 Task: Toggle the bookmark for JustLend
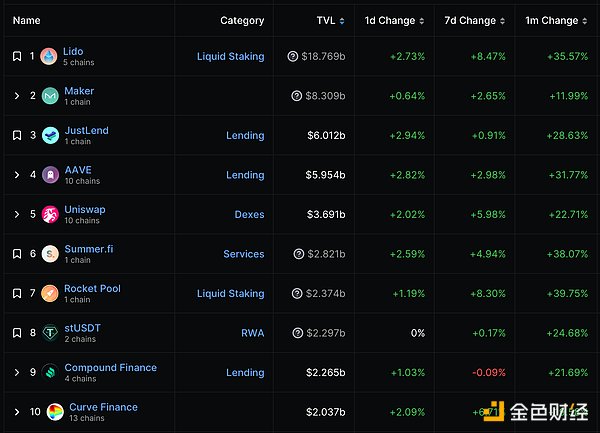(17, 136)
